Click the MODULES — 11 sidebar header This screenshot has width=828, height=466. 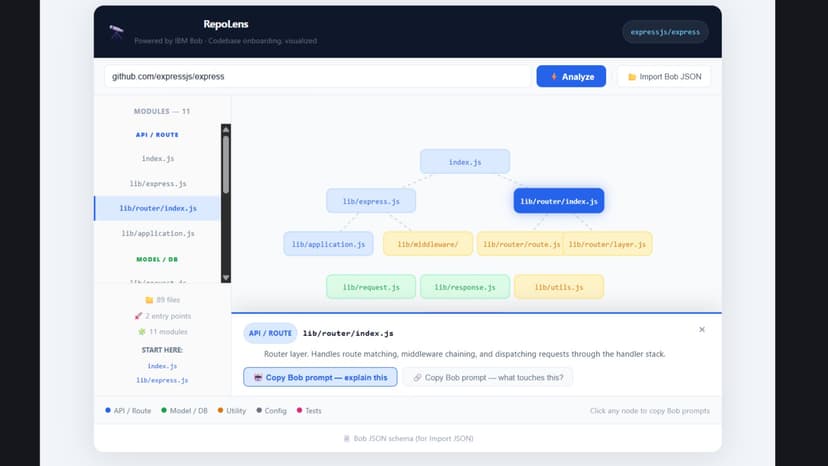coord(162,111)
